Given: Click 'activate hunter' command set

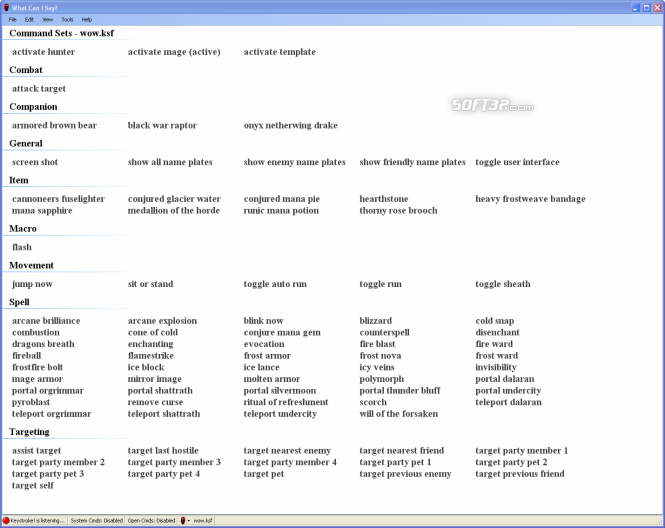Looking at the screenshot, I should [x=43, y=52].
